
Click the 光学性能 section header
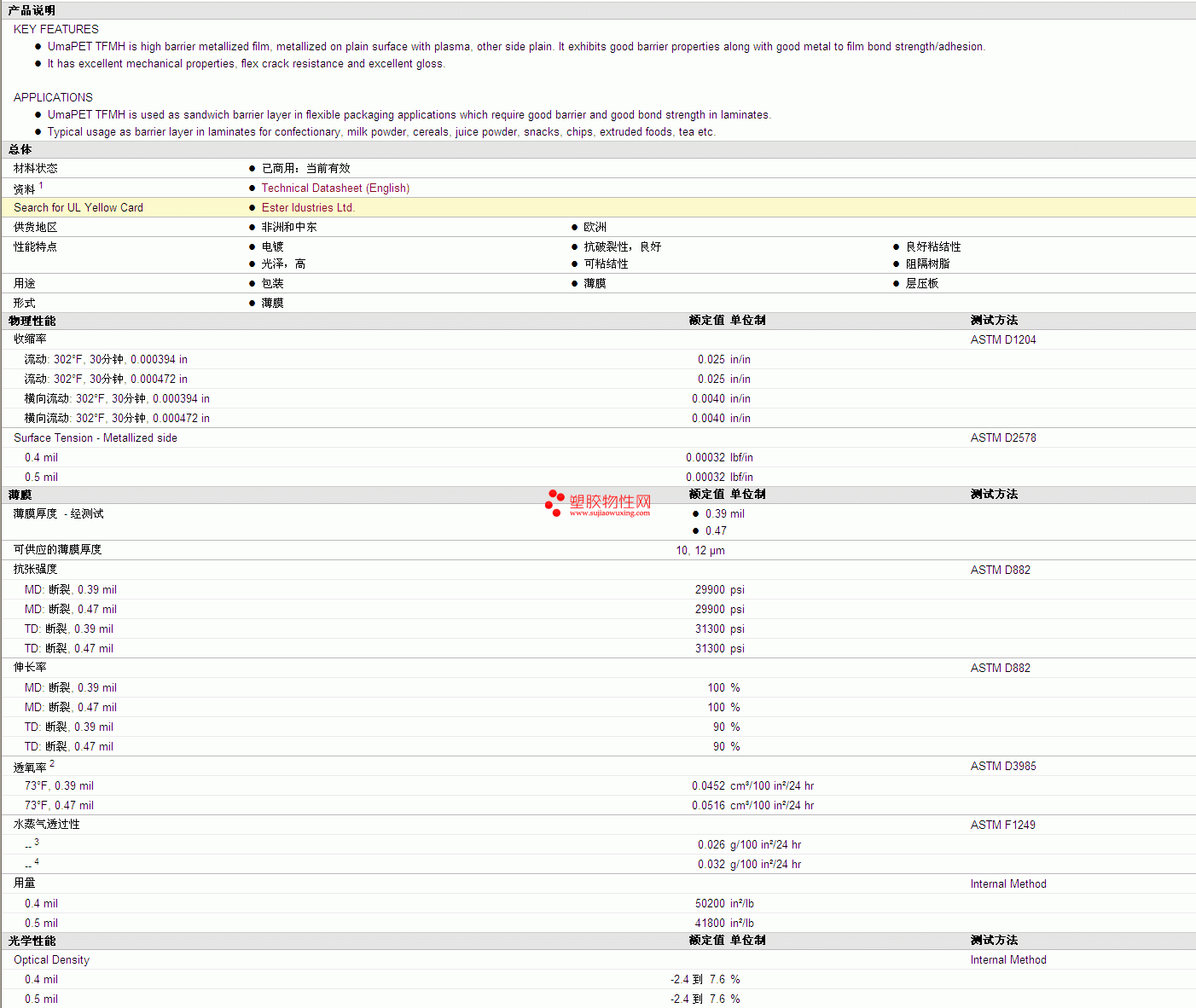(x=32, y=941)
